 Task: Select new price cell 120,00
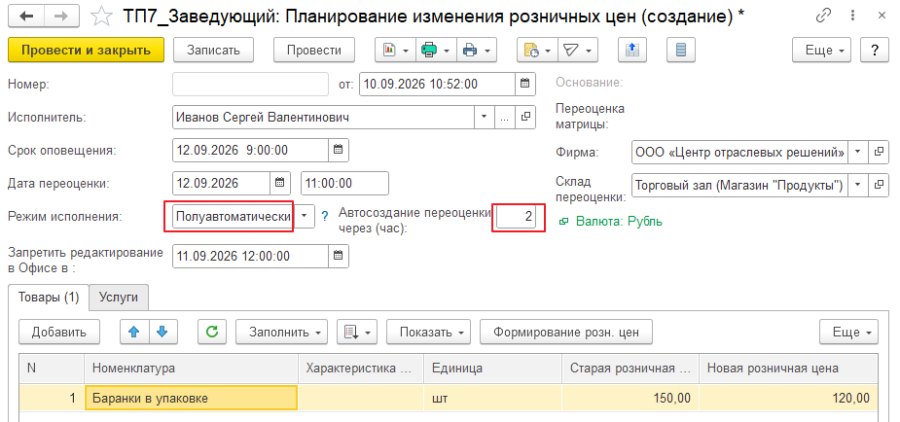[x=789, y=398]
